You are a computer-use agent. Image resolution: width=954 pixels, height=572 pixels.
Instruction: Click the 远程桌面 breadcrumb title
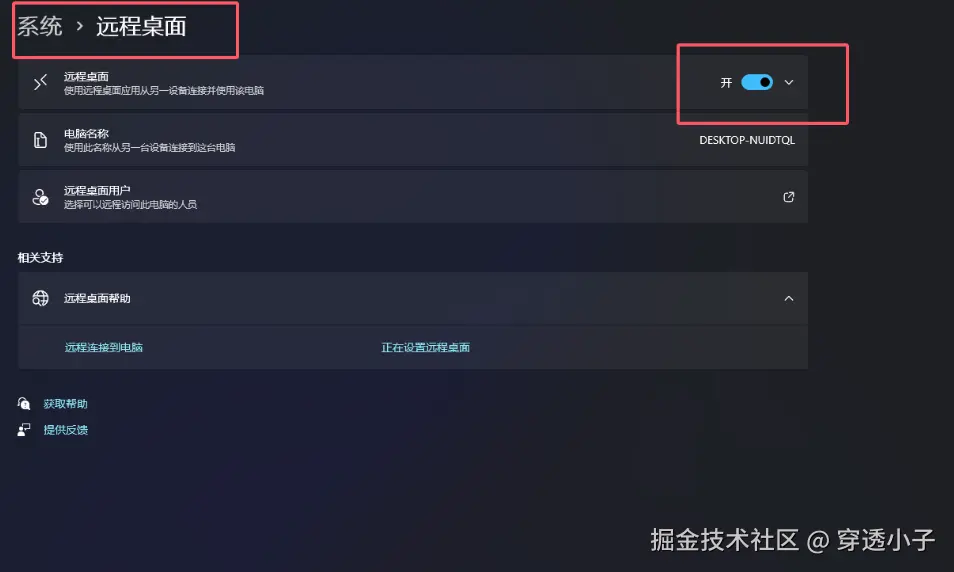141,26
